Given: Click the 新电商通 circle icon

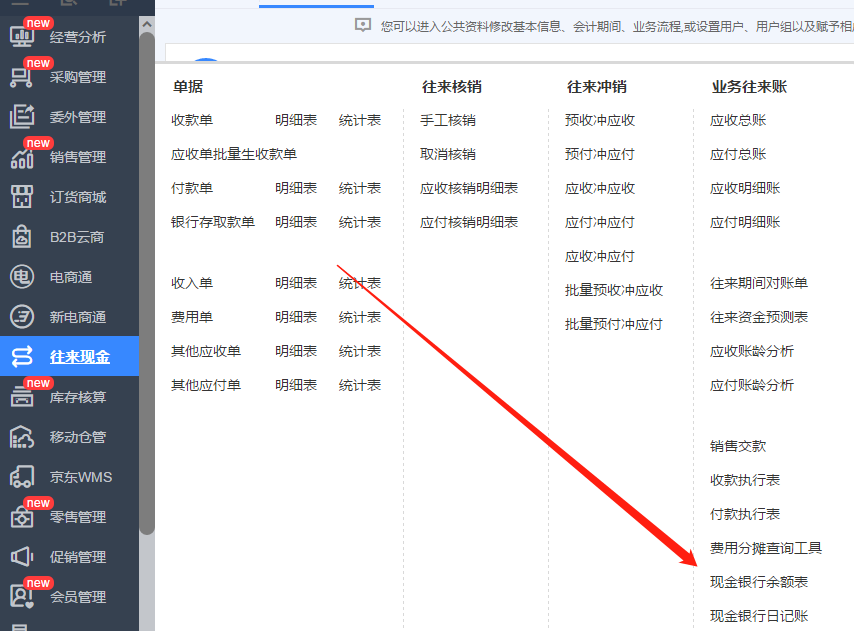Looking at the screenshot, I should pyautogui.click(x=22, y=317).
